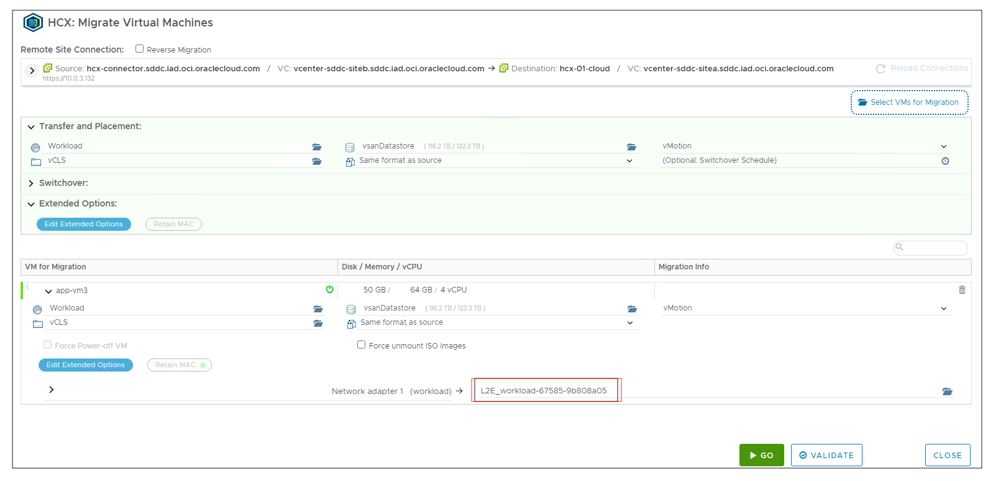Click app-vm3 Workload resource pool icon
Viewport: 993px width, 481px height.
pos(37,309)
